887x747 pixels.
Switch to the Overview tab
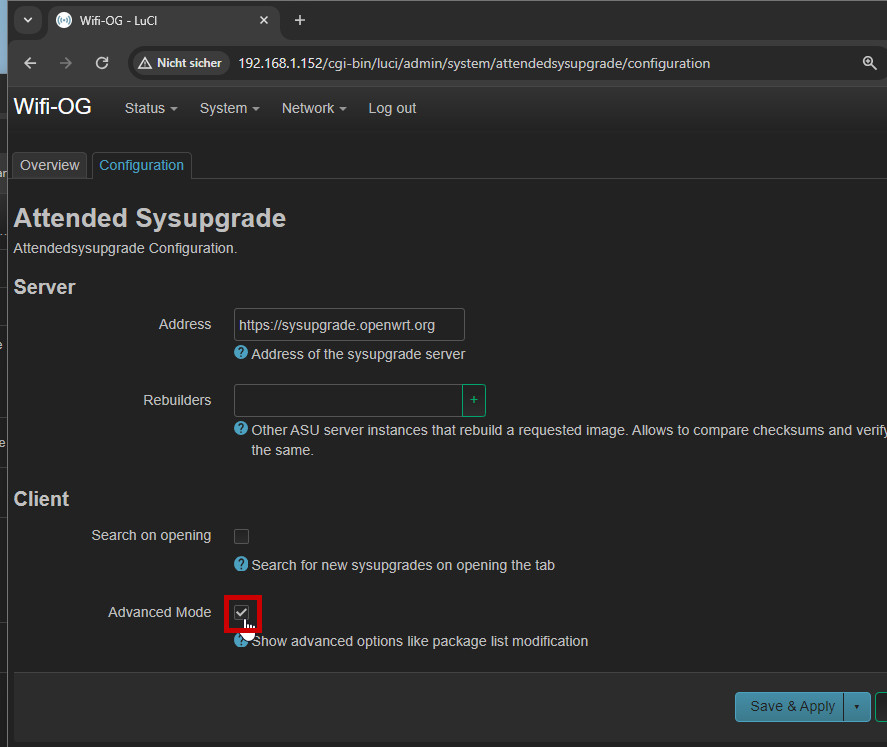[50, 165]
